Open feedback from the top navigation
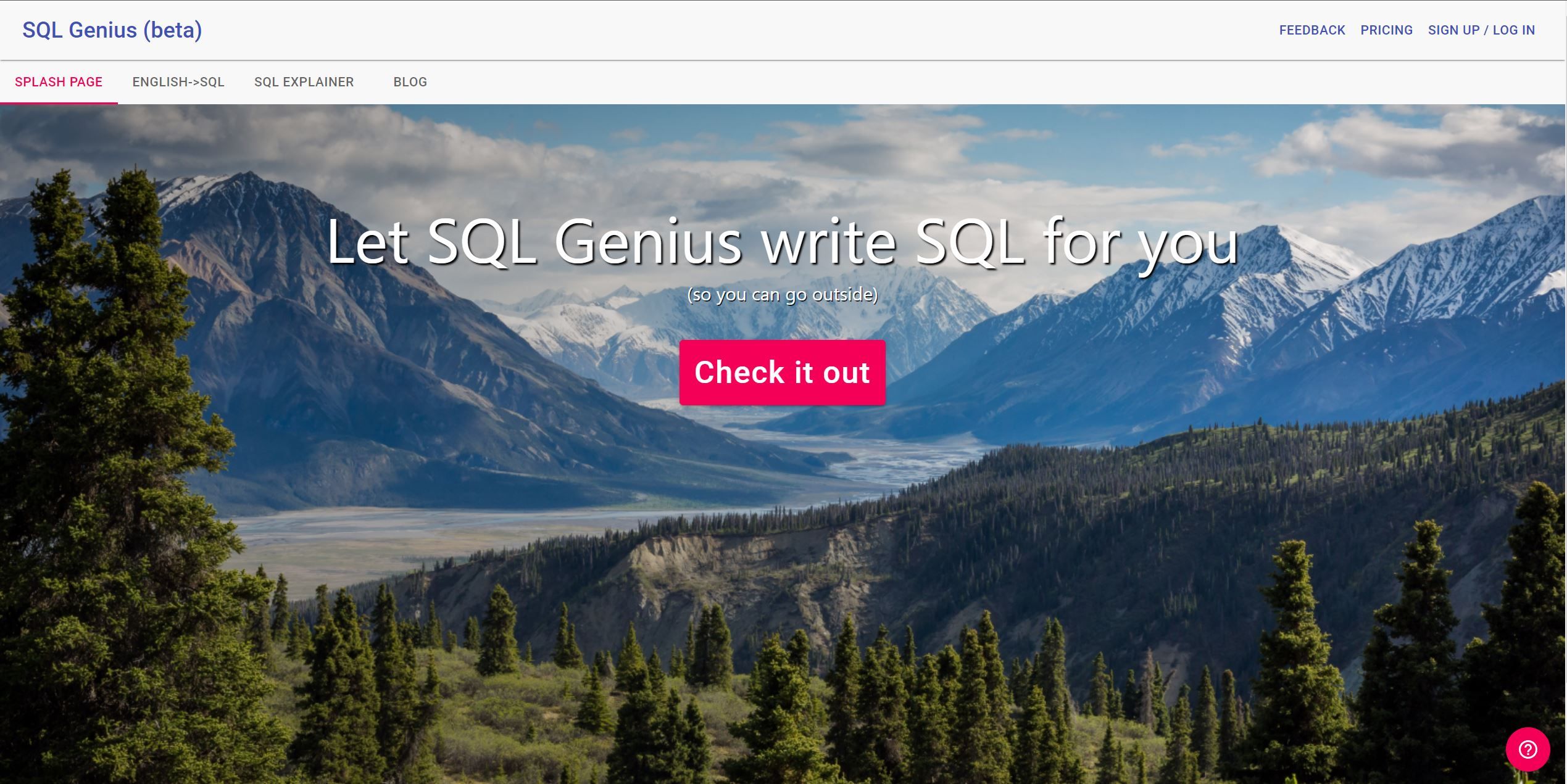 (1312, 30)
